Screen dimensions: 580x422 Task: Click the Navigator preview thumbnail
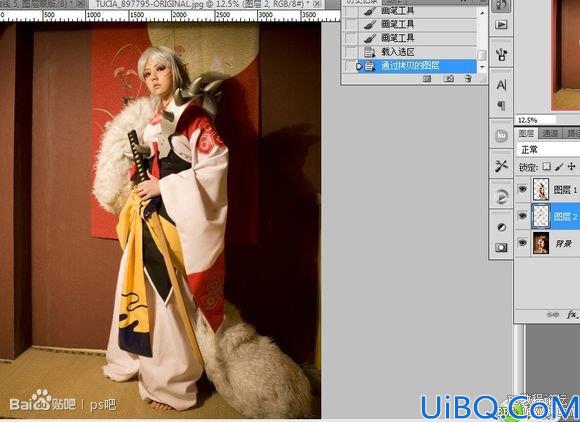(565, 55)
